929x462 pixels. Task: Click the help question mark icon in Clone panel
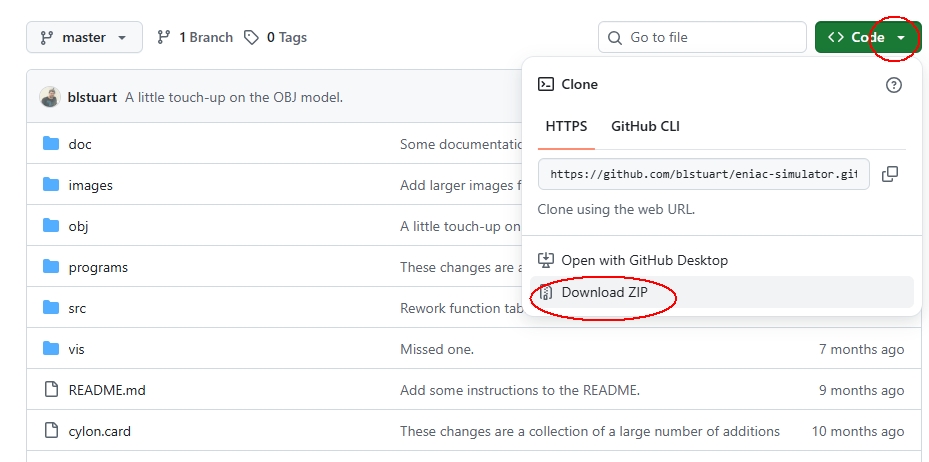894,85
